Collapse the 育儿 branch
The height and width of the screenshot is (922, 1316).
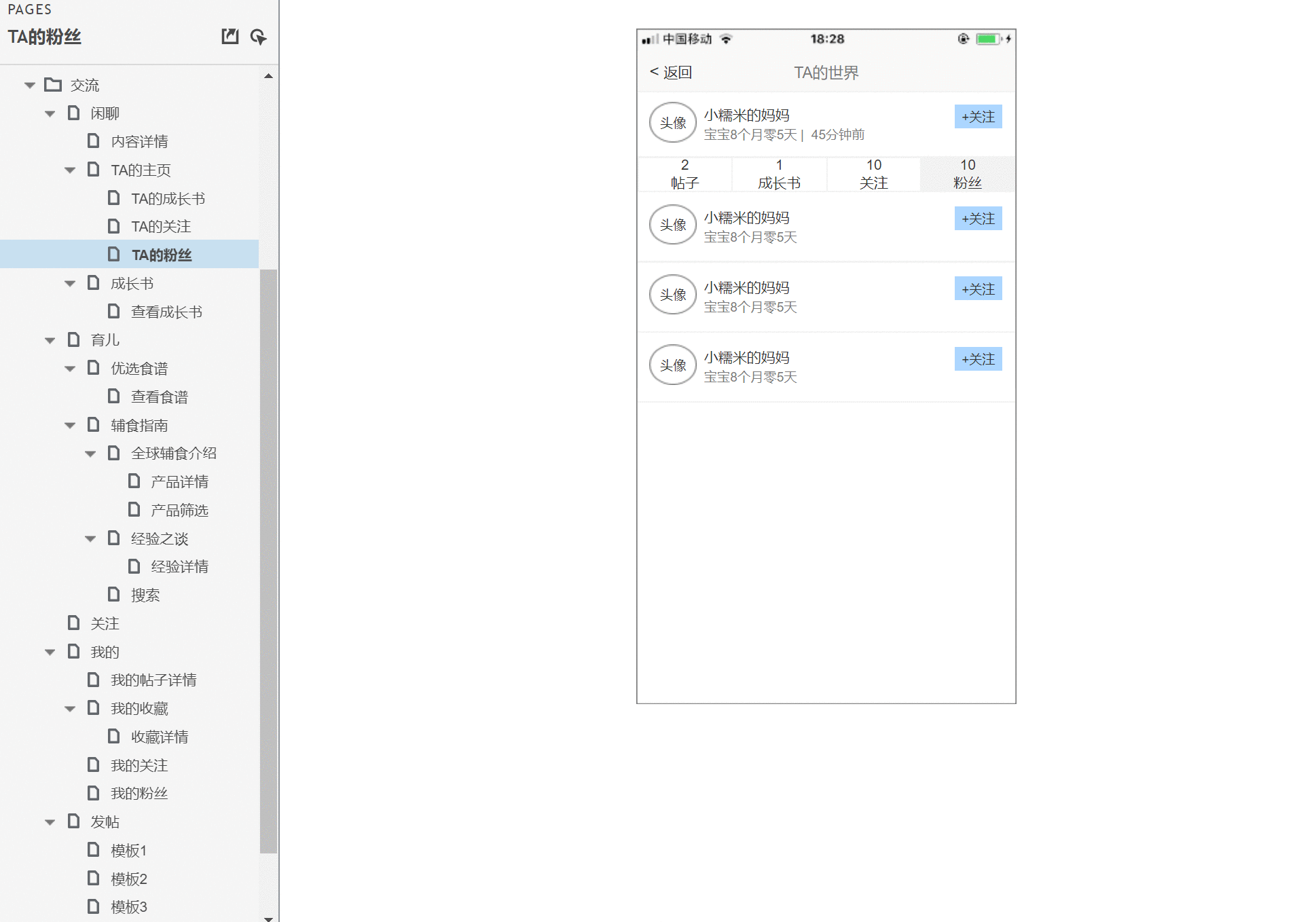tap(50, 341)
